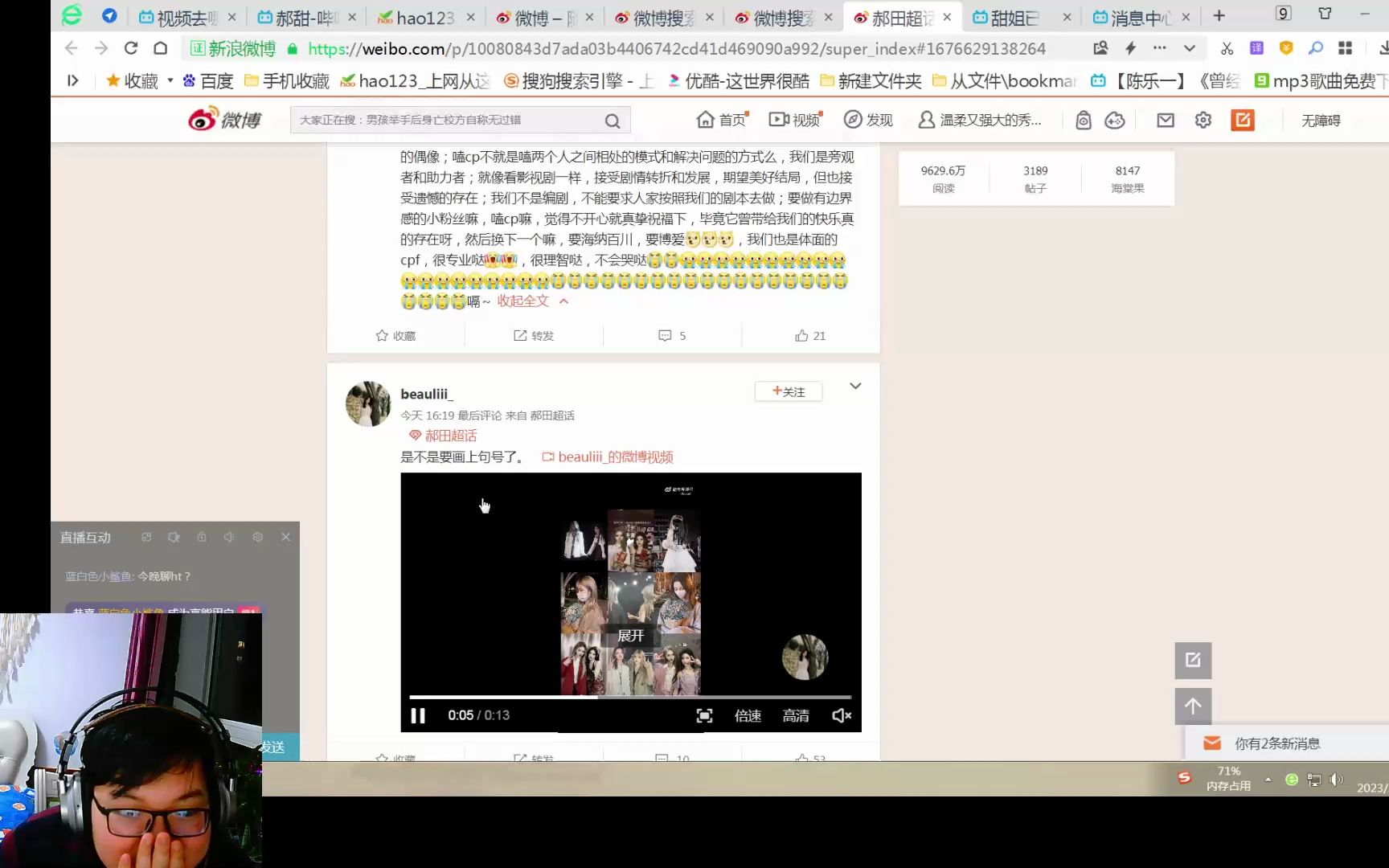Collapse full text with 收起全文
The width and height of the screenshot is (1389, 868).
(x=532, y=301)
